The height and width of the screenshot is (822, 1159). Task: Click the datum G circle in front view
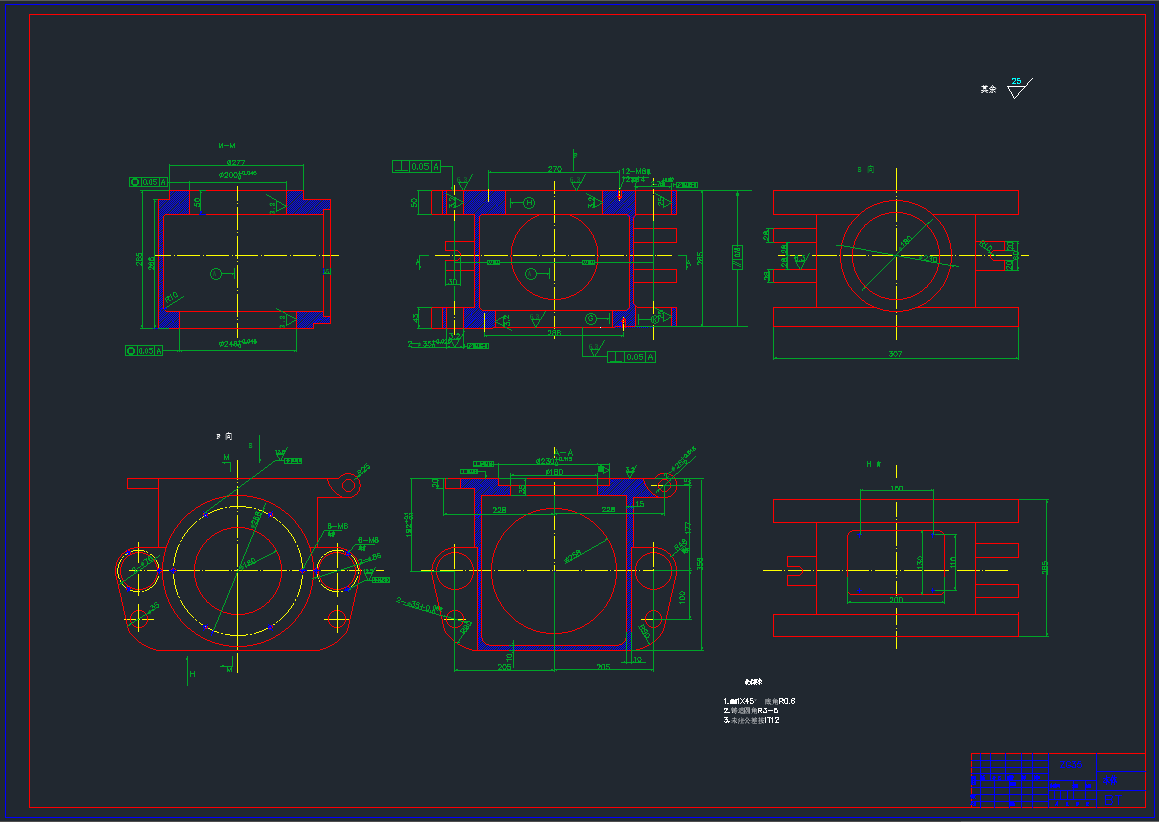click(x=591, y=319)
